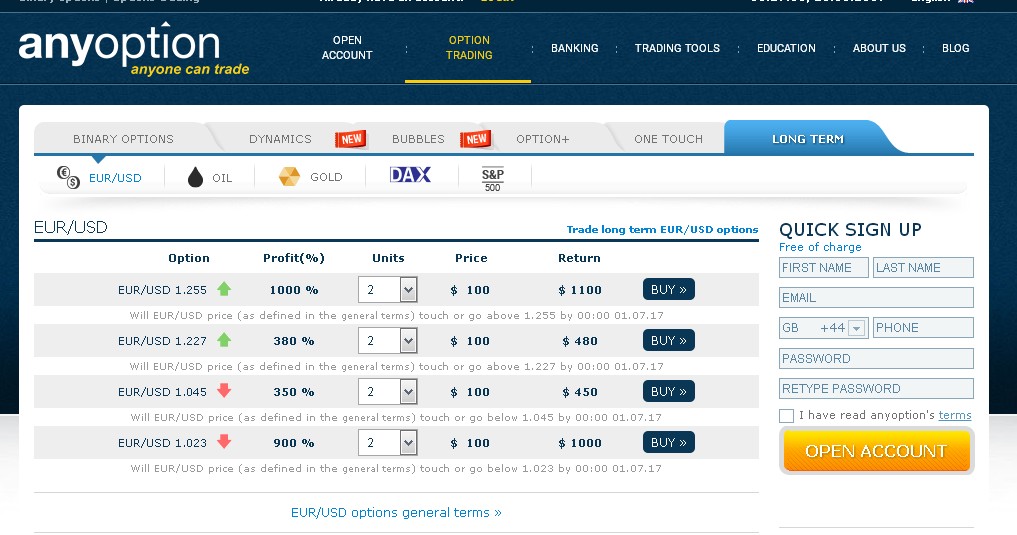This screenshot has height=535, width=1017.
Task: Click the Password field
Action: pyautogui.click(x=876, y=359)
